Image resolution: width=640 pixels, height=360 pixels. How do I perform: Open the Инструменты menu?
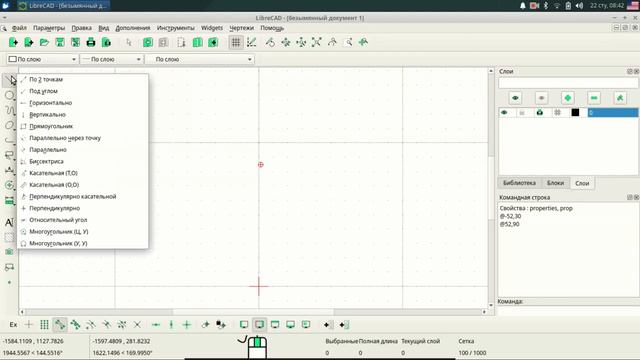point(176,28)
